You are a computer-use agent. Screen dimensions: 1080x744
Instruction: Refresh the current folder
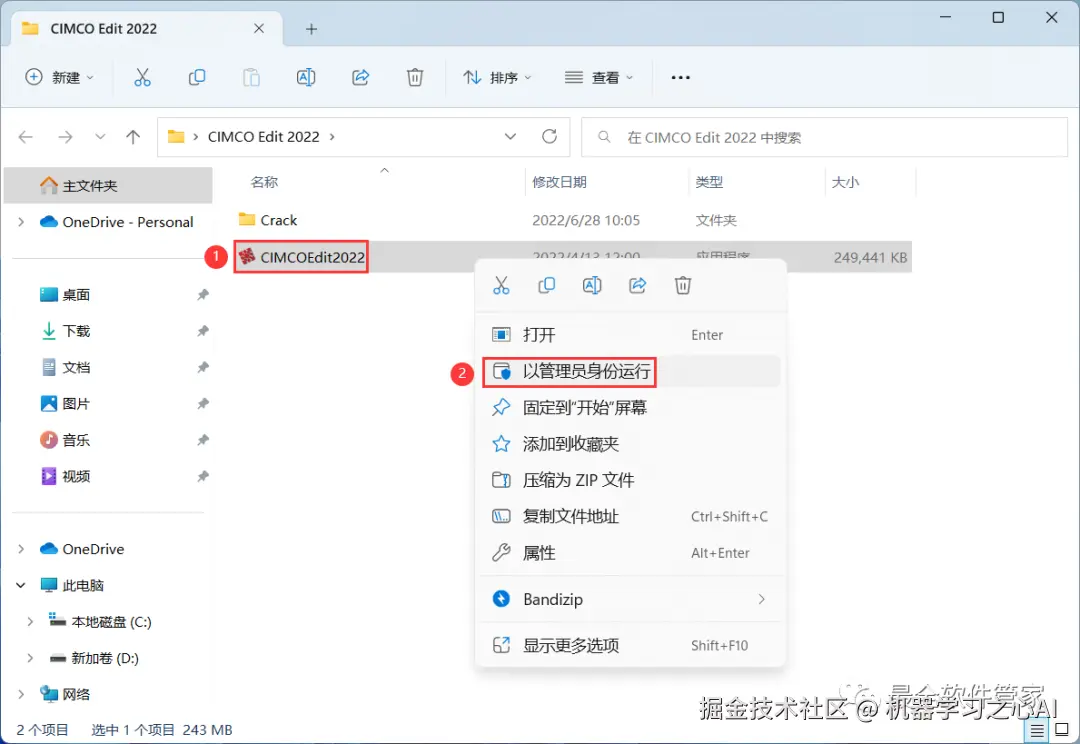coord(549,136)
